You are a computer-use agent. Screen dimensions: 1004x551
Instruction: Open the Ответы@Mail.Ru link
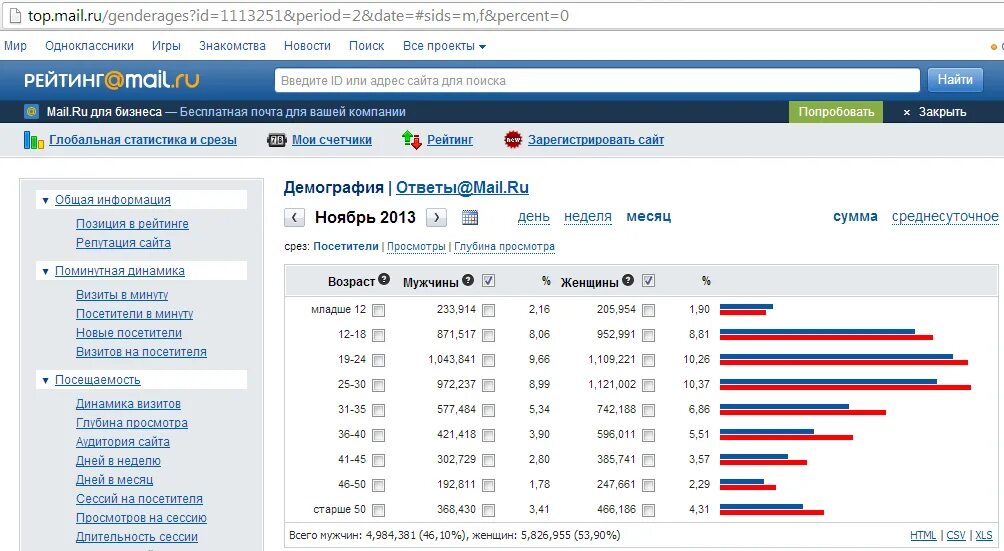pyautogui.click(x=462, y=188)
